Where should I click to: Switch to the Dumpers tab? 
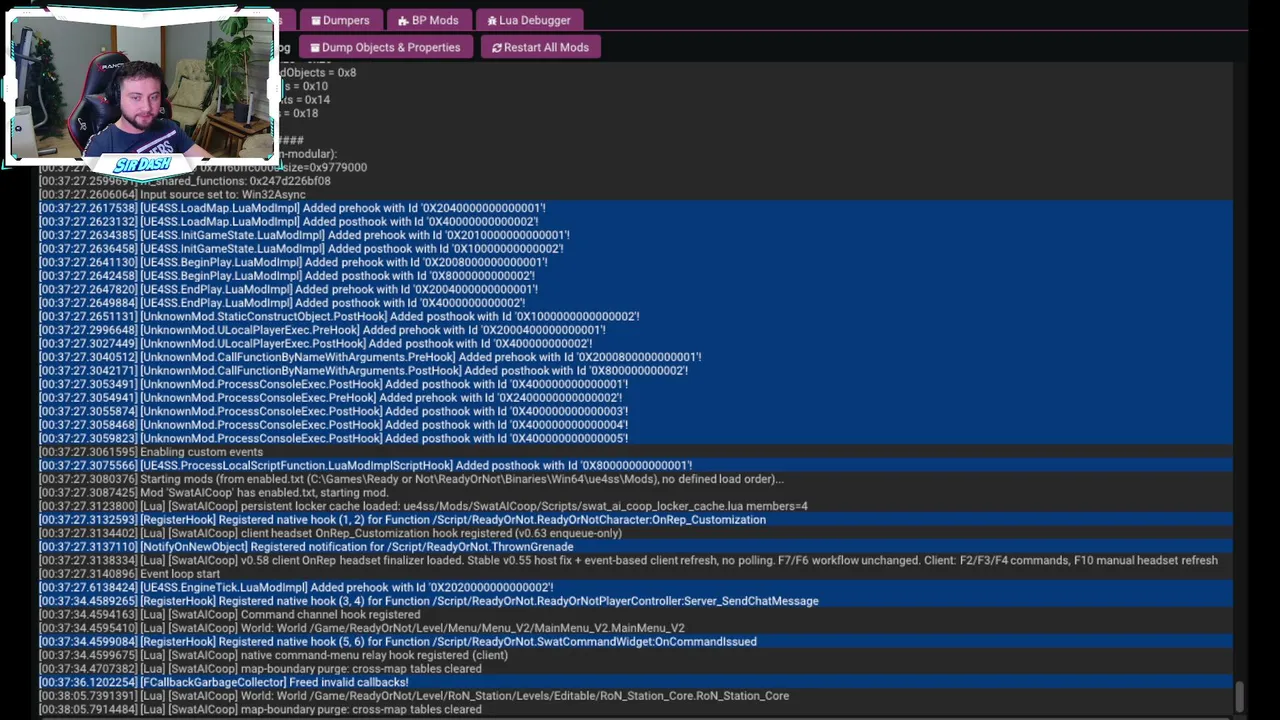coord(340,20)
